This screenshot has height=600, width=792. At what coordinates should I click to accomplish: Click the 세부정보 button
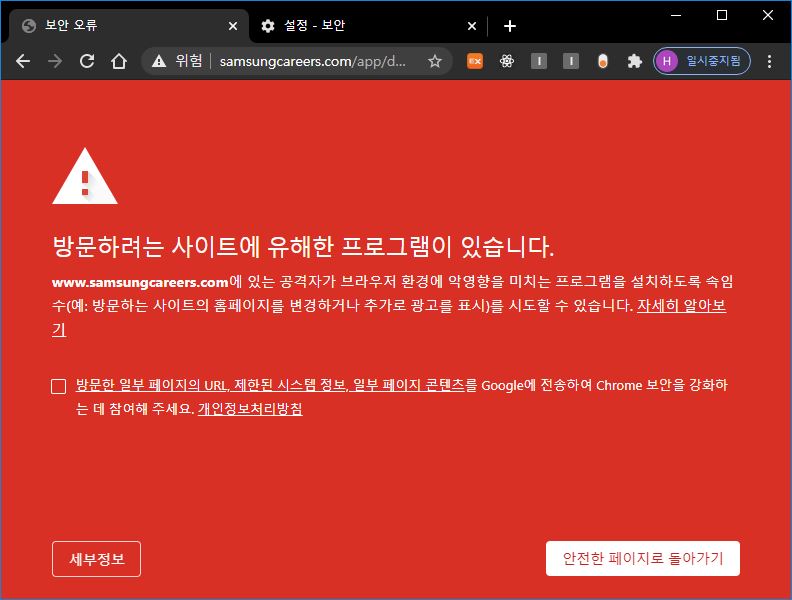[x=96, y=559]
